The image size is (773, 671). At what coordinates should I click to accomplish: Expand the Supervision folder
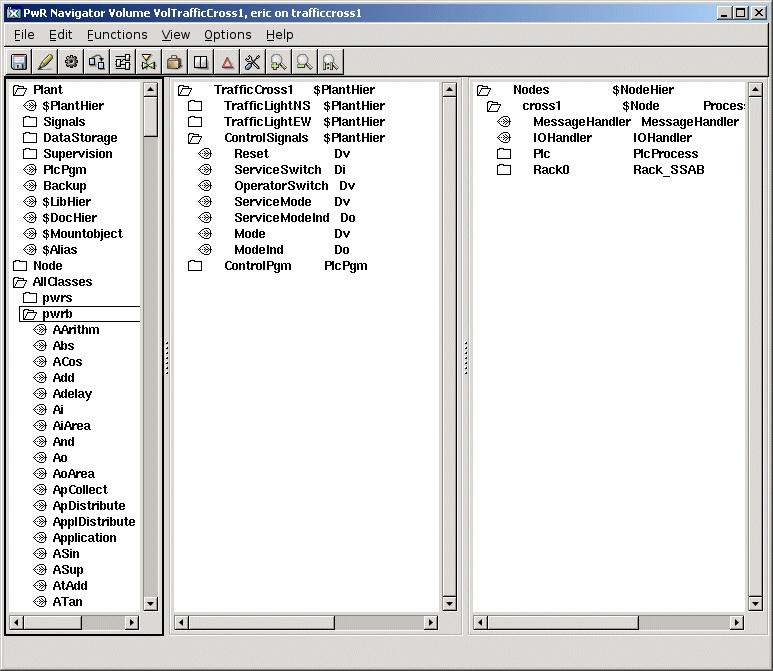[x=30, y=154]
